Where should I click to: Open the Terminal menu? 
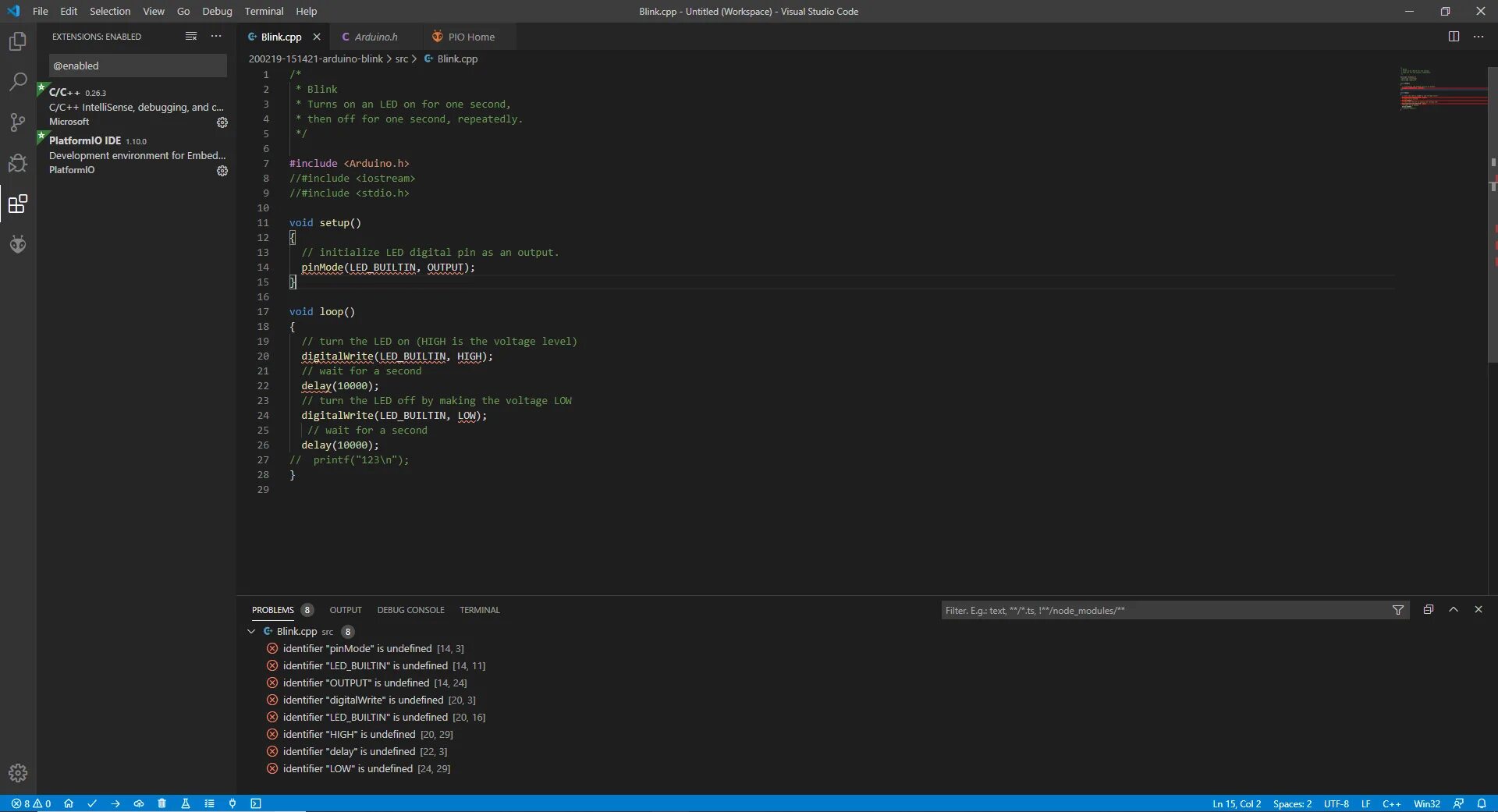click(263, 11)
